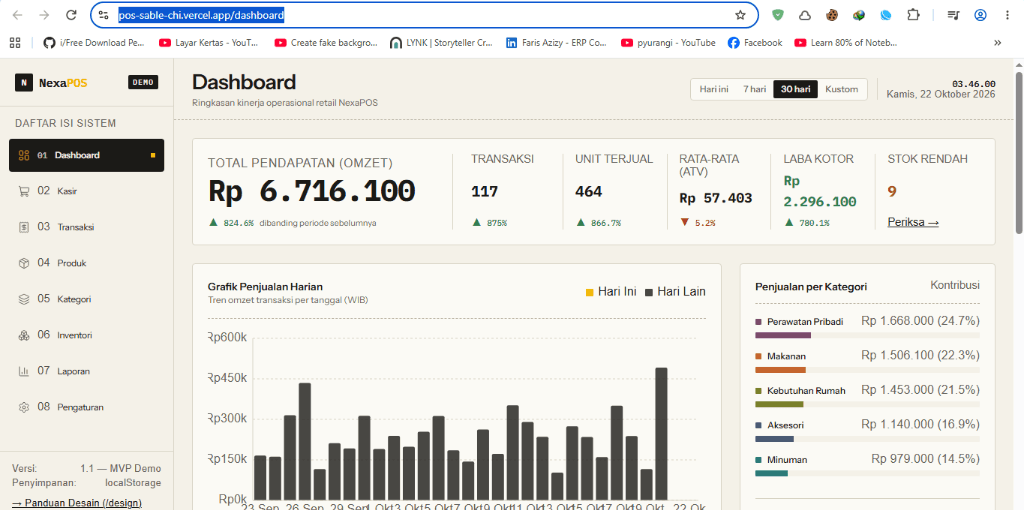Open Kasir via its cart icon
The height and width of the screenshot is (510, 1024).
(x=24, y=191)
